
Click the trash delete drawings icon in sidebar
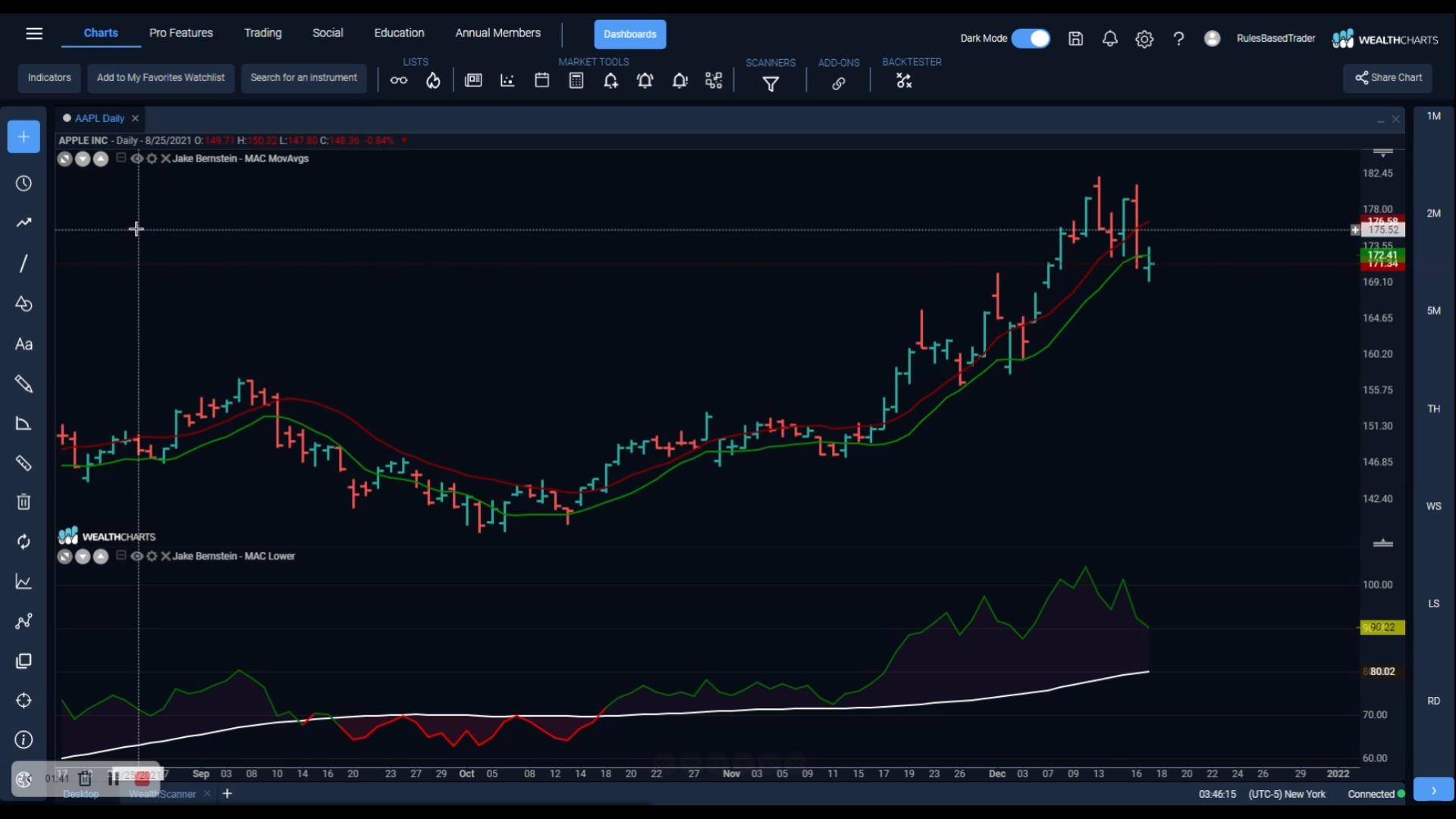pyautogui.click(x=24, y=502)
